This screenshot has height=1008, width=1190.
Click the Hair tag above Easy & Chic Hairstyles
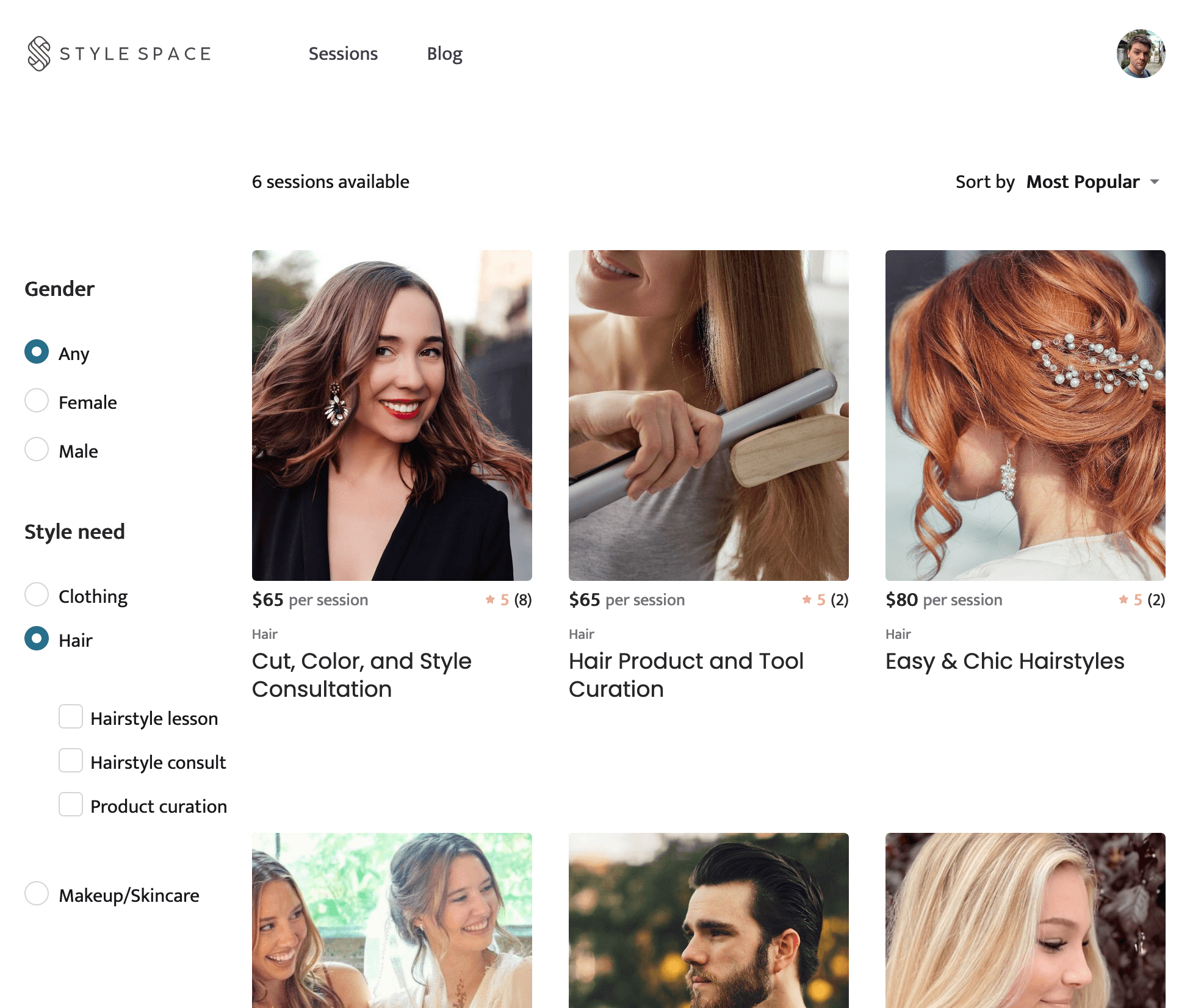pos(898,634)
